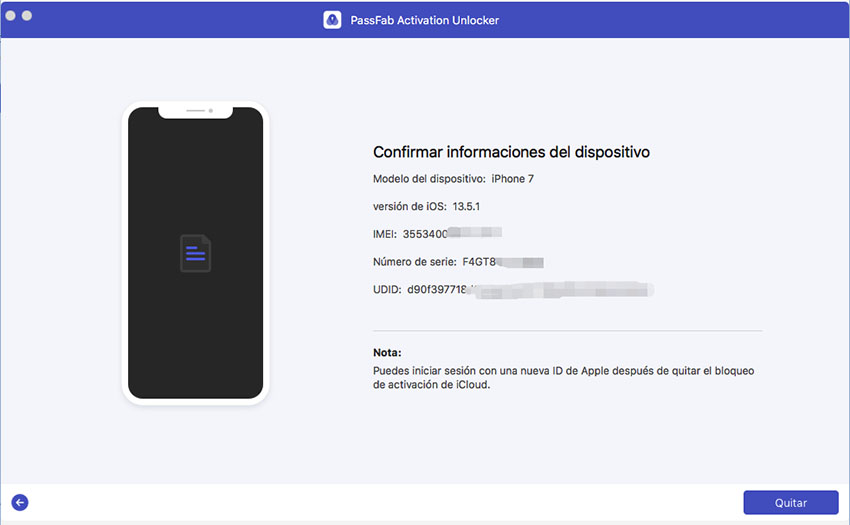Click the 'PassFab Activation Unlocker' title text
850x525 pixels.
(424, 20)
